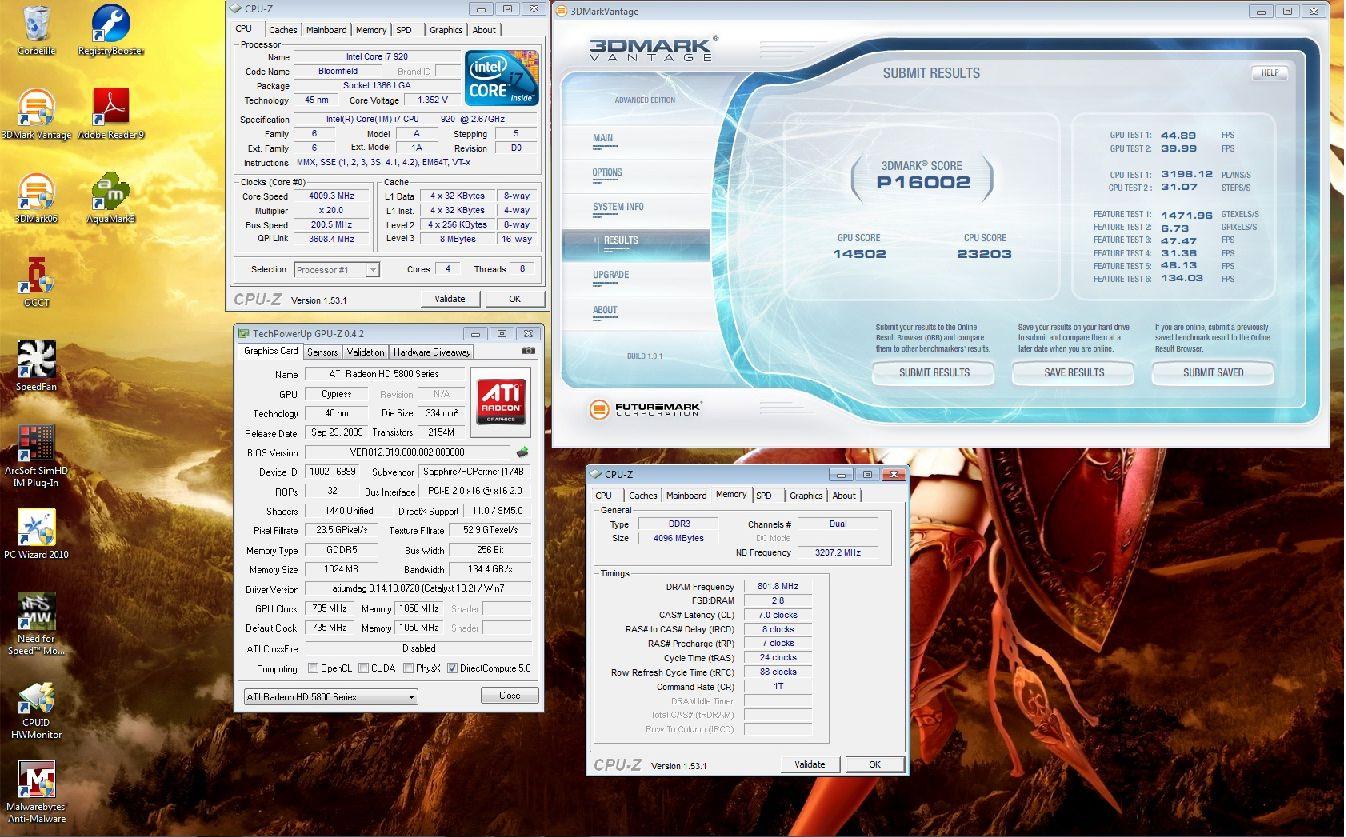Open SpeedFan desktop shortcut
This screenshot has height=837, width=1346.
(x=36, y=366)
